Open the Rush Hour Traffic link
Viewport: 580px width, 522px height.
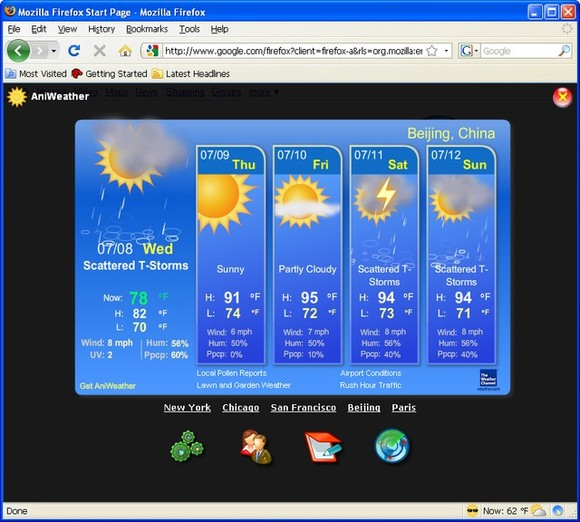click(x=370, y=385)
